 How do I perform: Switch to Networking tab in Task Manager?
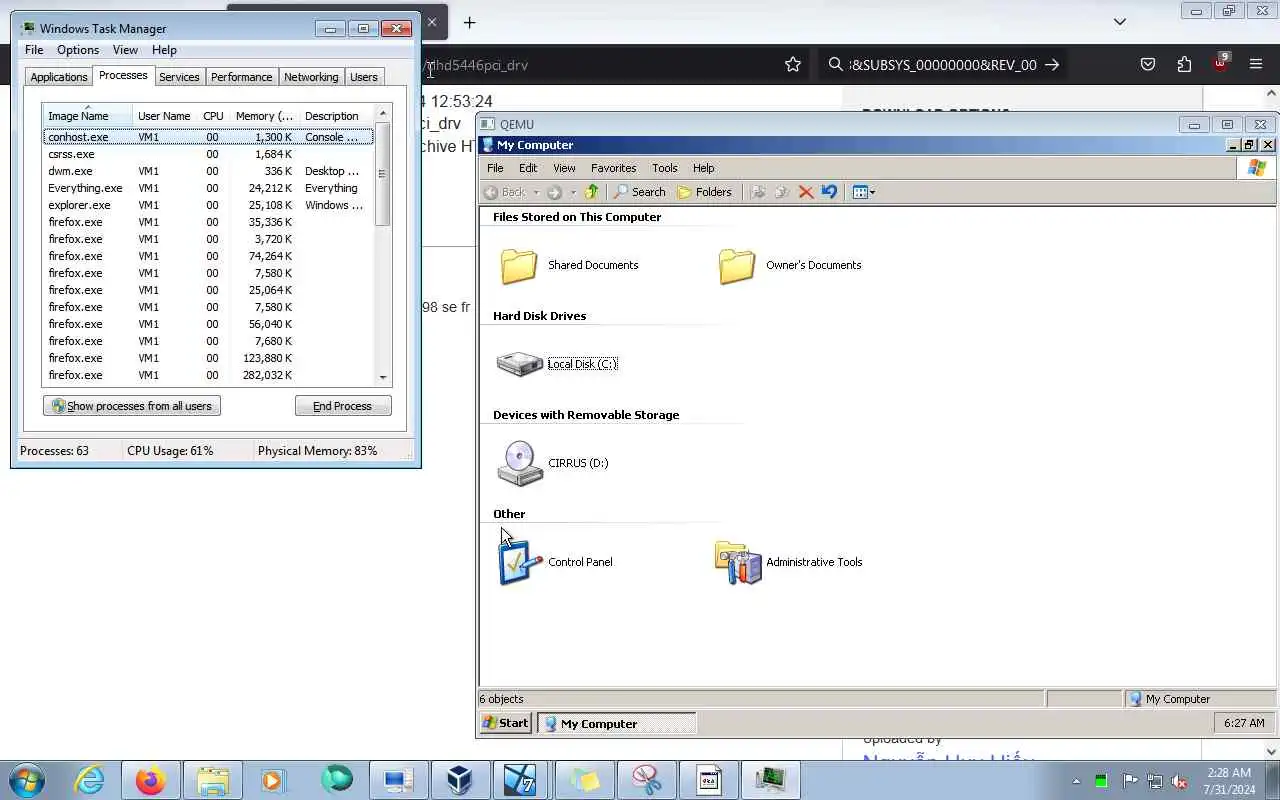(x=311, y=77)
